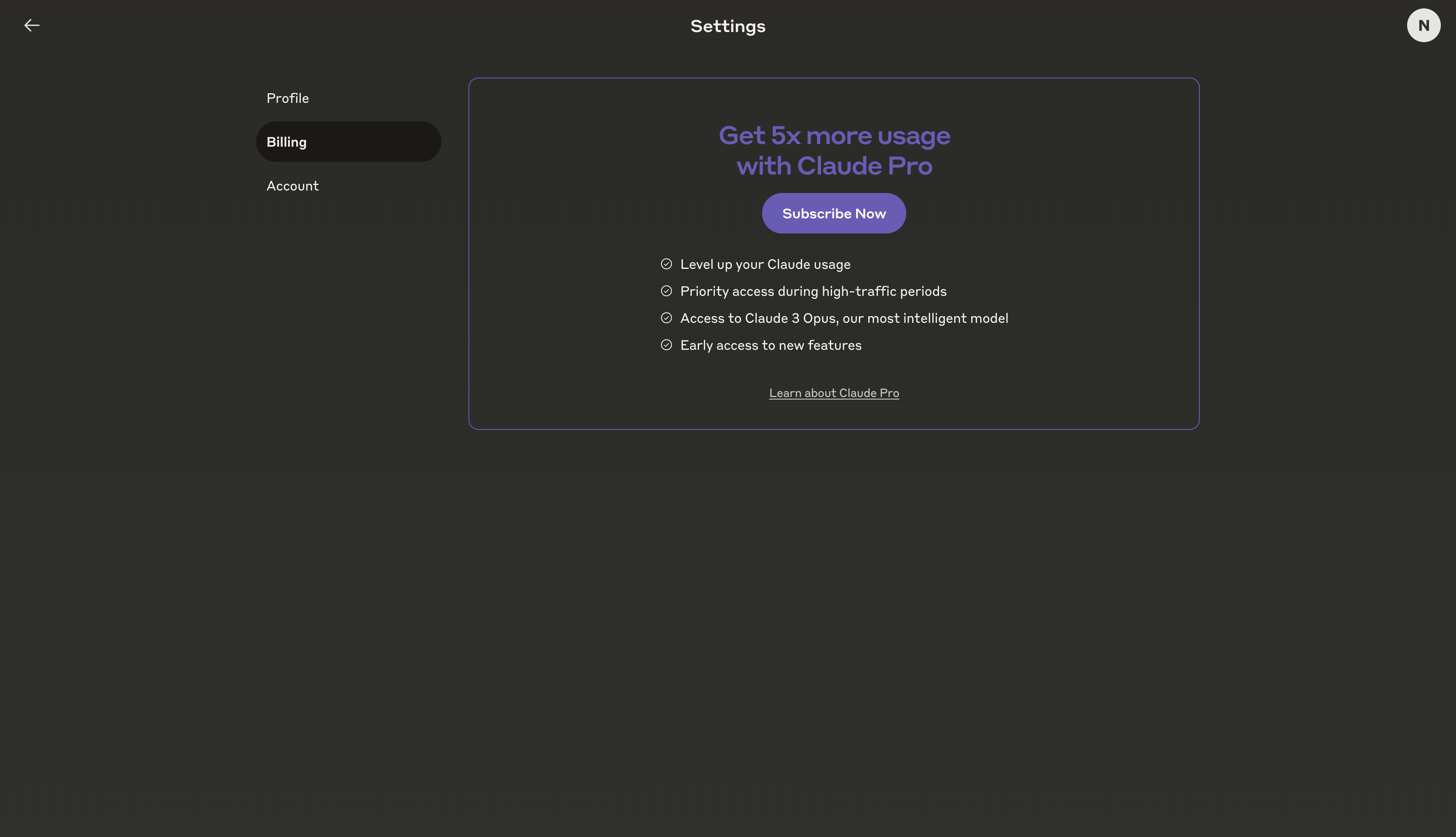This screenshot has height=837, width=1456.
Task: Click blank space below the Account item
Action: 348,345
